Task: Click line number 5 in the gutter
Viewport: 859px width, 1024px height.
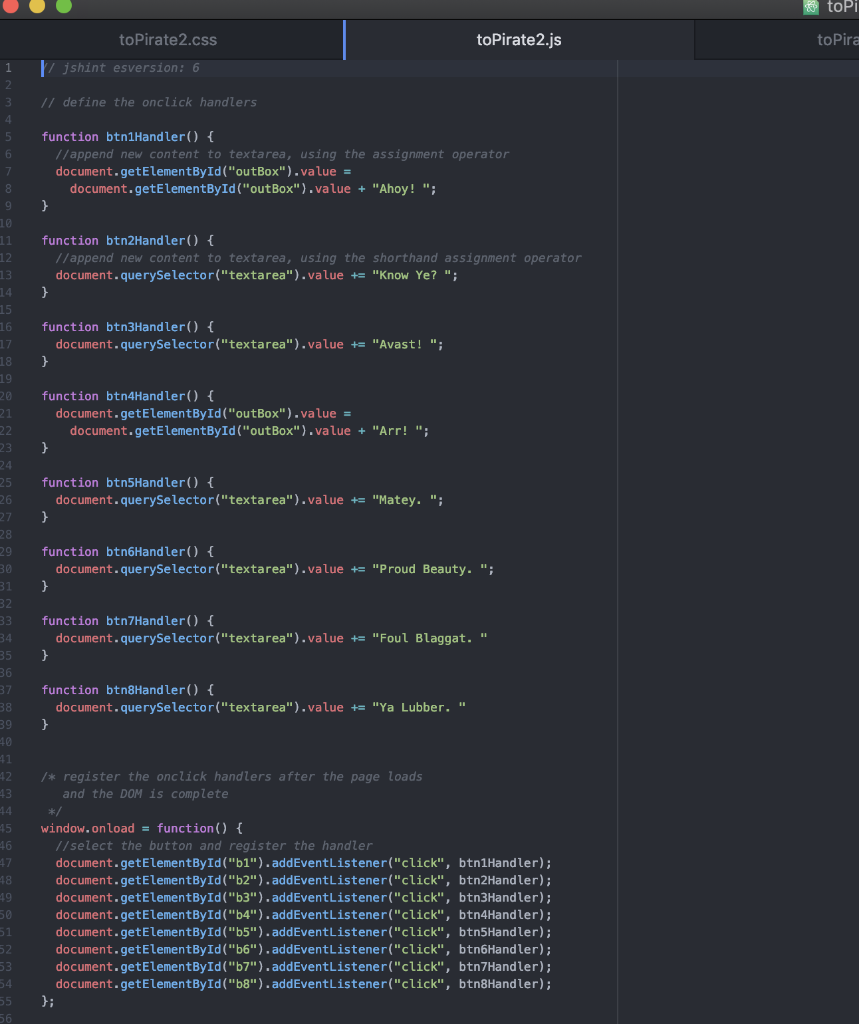Action: pyautogui.click(x=8, y=137)
